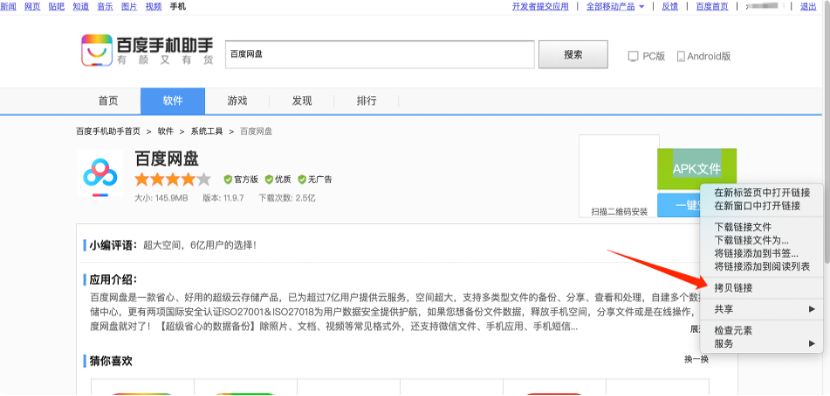Open the 排行 tab
The image size is (830, 396).
click(366, 101)
